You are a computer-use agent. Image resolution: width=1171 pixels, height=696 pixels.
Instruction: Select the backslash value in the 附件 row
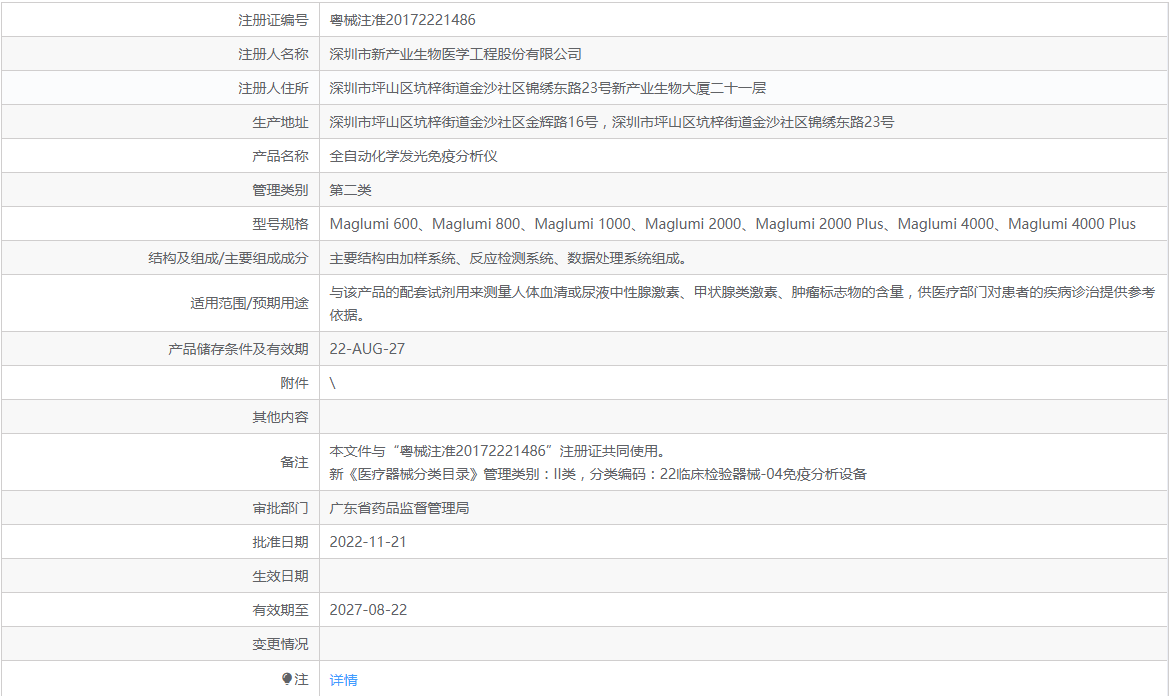point(333,383)
